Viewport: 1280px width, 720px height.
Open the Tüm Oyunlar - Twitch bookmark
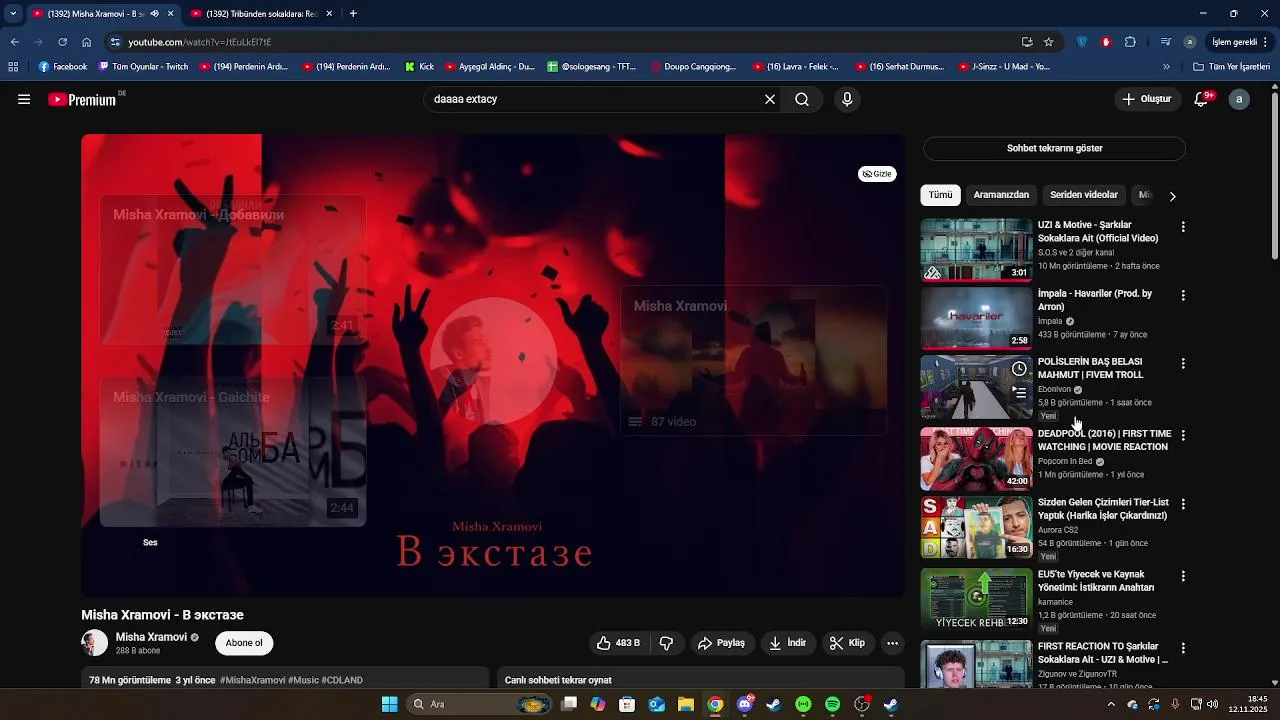coord(143,67)
